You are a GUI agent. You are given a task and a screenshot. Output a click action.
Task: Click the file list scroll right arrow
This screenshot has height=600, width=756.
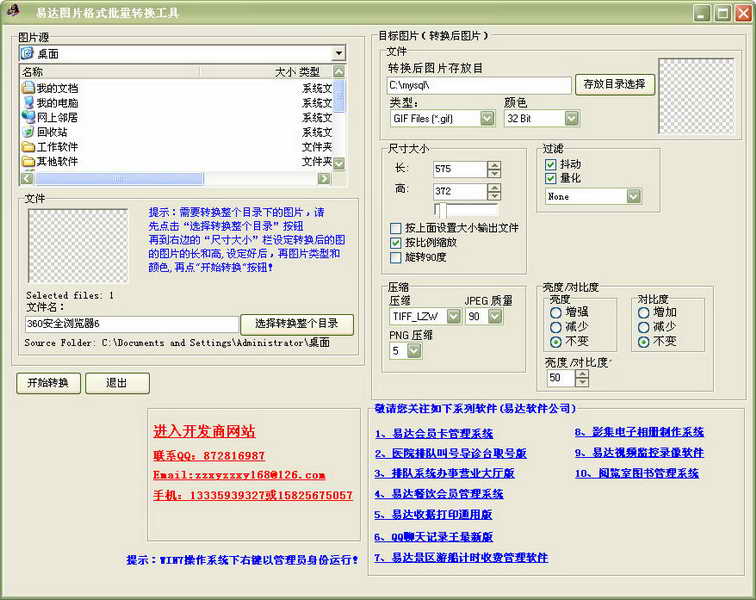tap(324, 179)
